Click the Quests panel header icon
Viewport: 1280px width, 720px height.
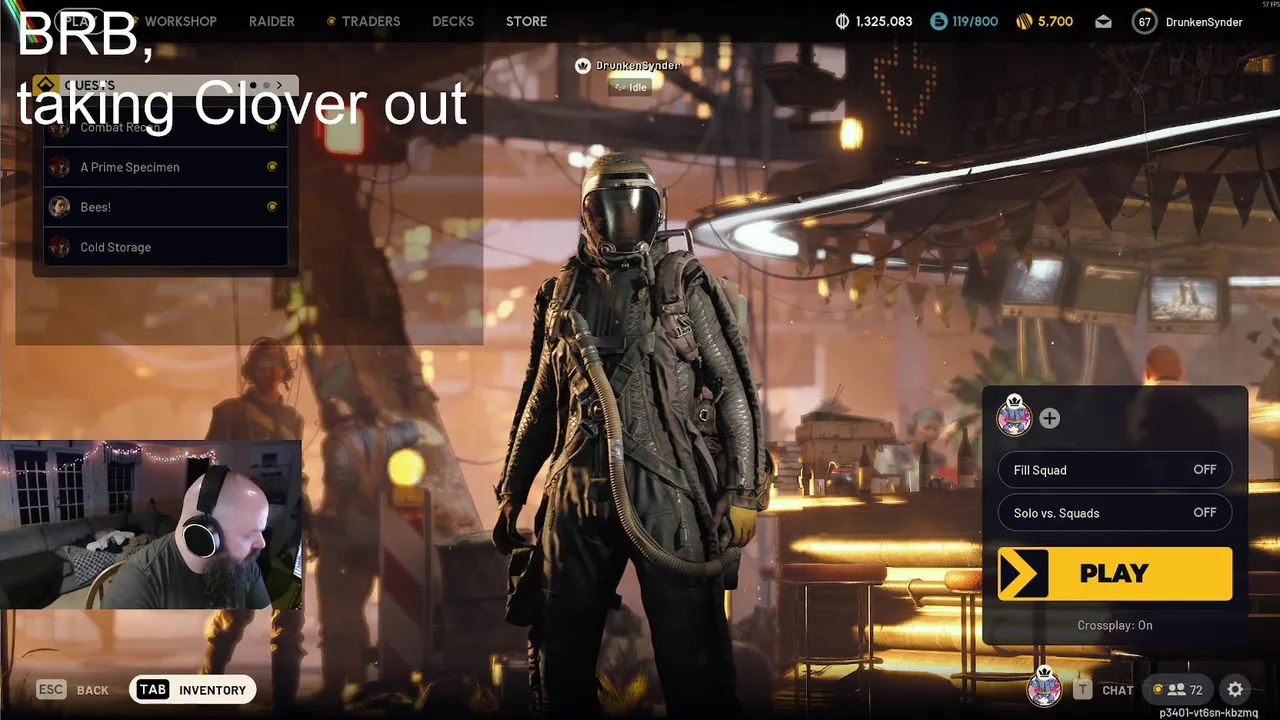44,85
